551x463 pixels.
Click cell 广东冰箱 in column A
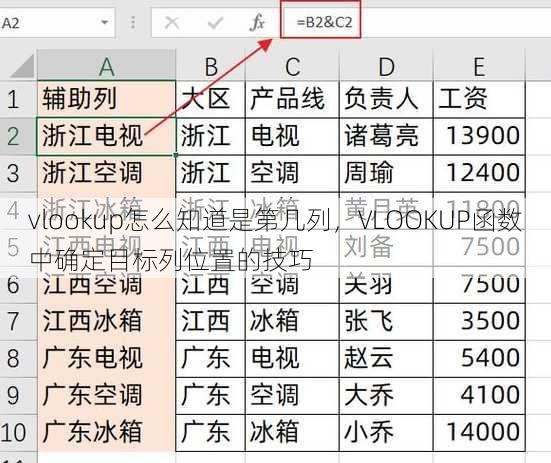pos(106,433)
